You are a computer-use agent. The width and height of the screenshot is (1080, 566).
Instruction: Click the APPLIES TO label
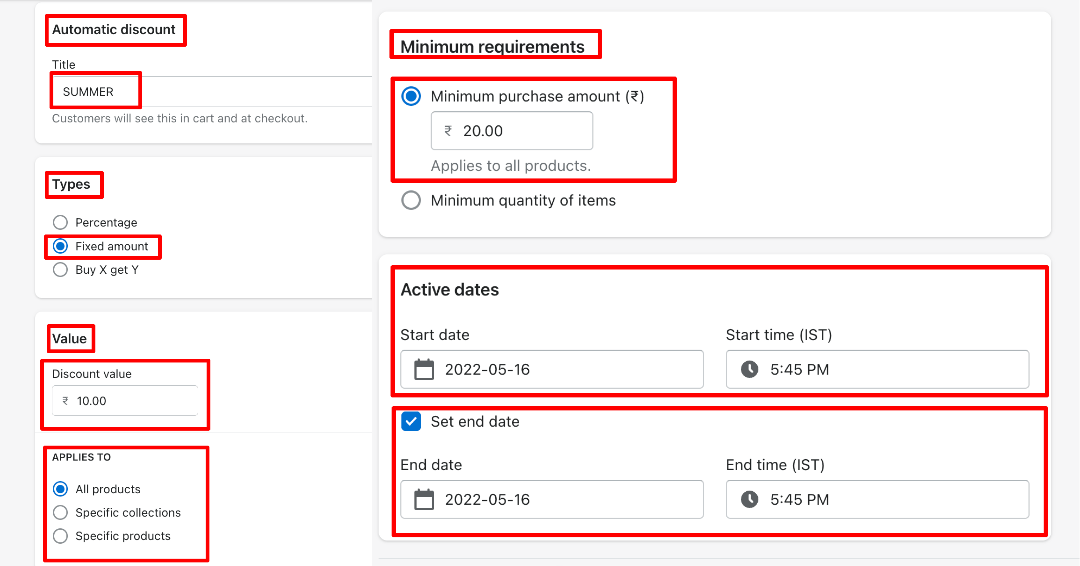pyautogui.click(x=81, y=457)
